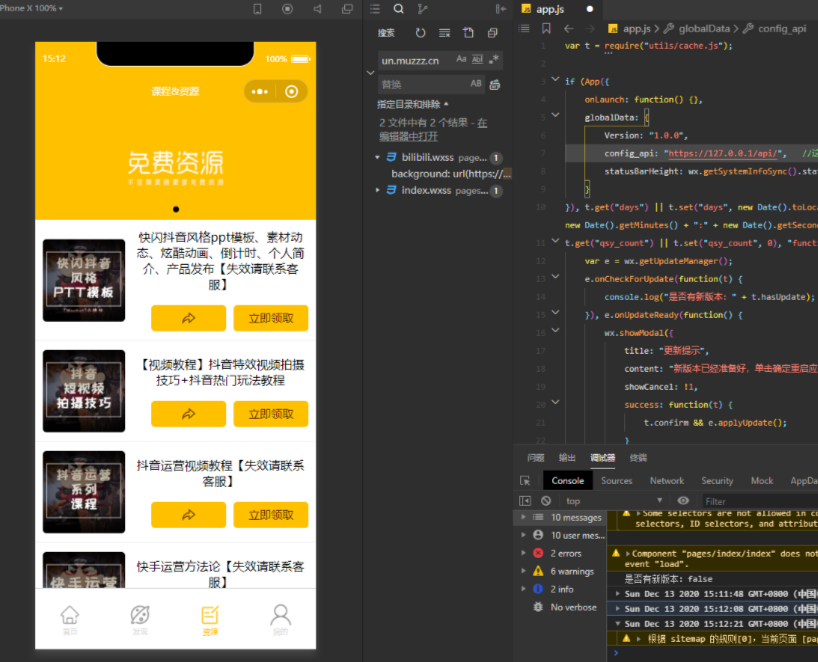Refresh the search results

(420, 33)
